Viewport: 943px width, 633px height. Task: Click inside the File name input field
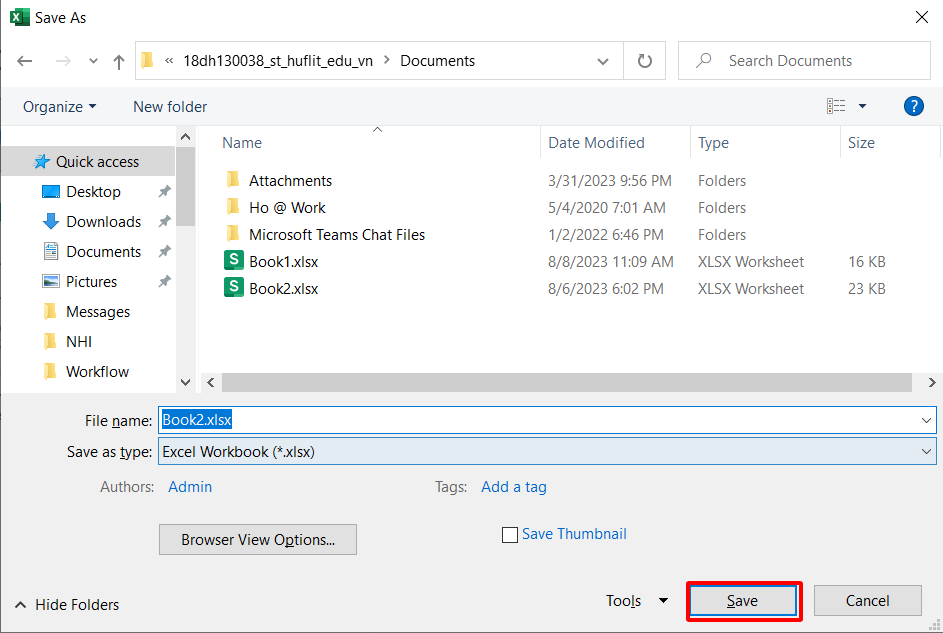400,420
